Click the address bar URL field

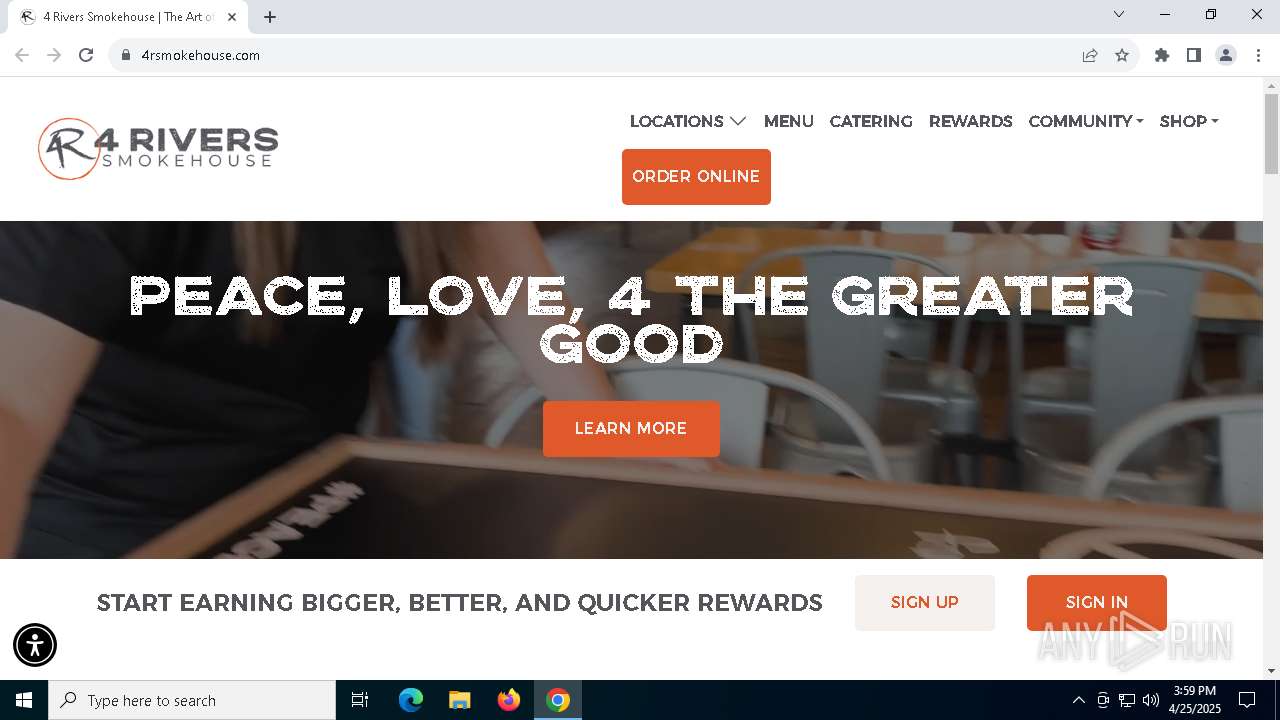click(600, 55)
